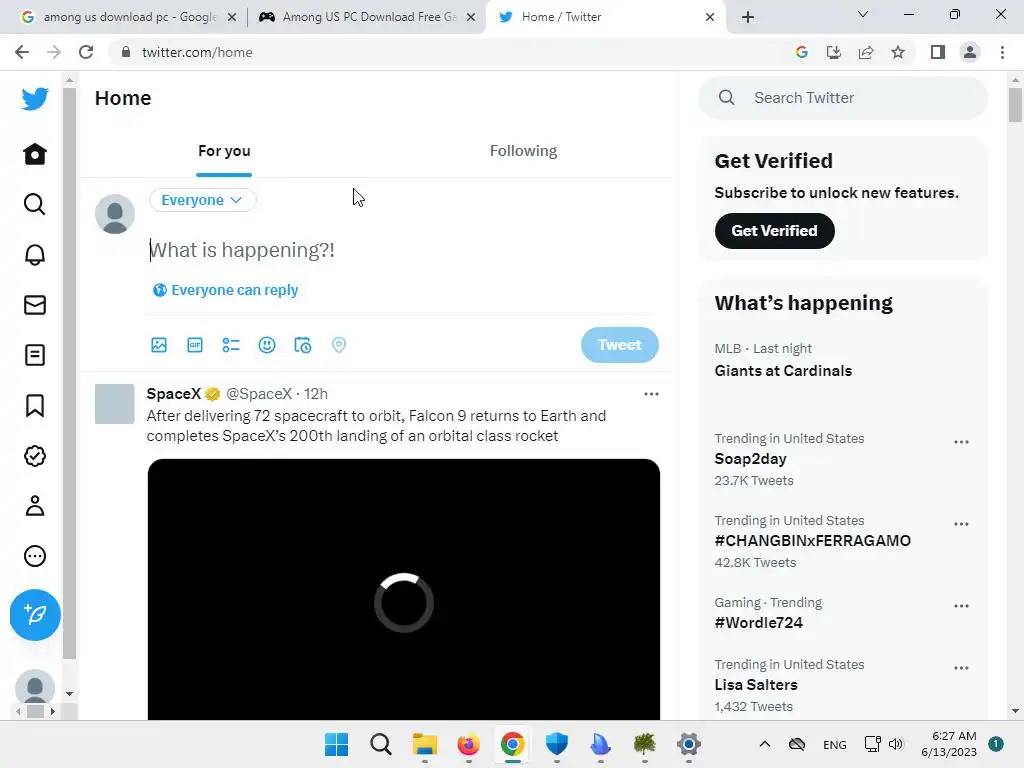Image resolution: width=1024 pixels, height=768 pixels.
Task: Open Chrome profile avatar menu
Action: coord(970,52)
